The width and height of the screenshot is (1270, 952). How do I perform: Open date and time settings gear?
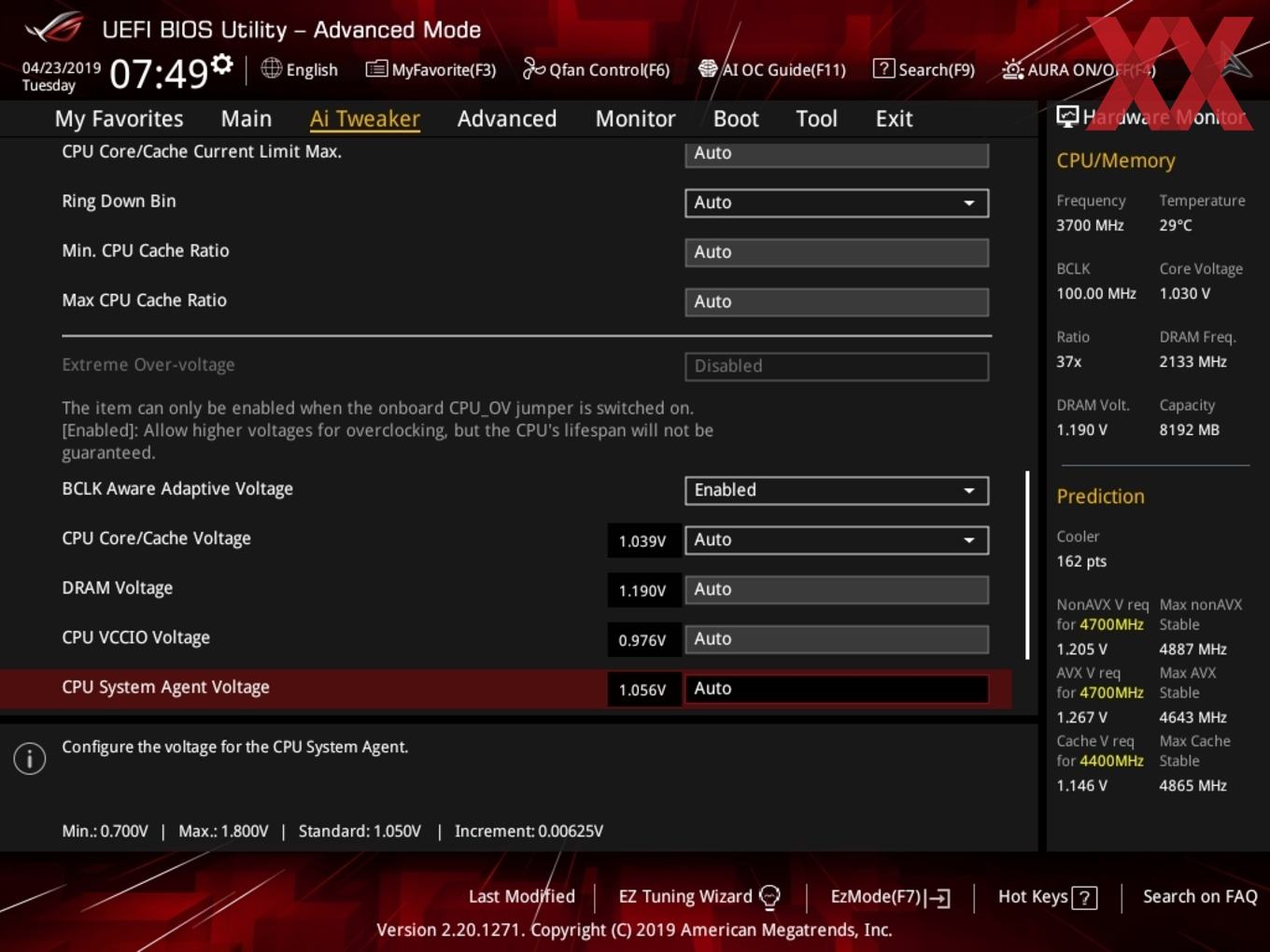click(x=222, y=64)
